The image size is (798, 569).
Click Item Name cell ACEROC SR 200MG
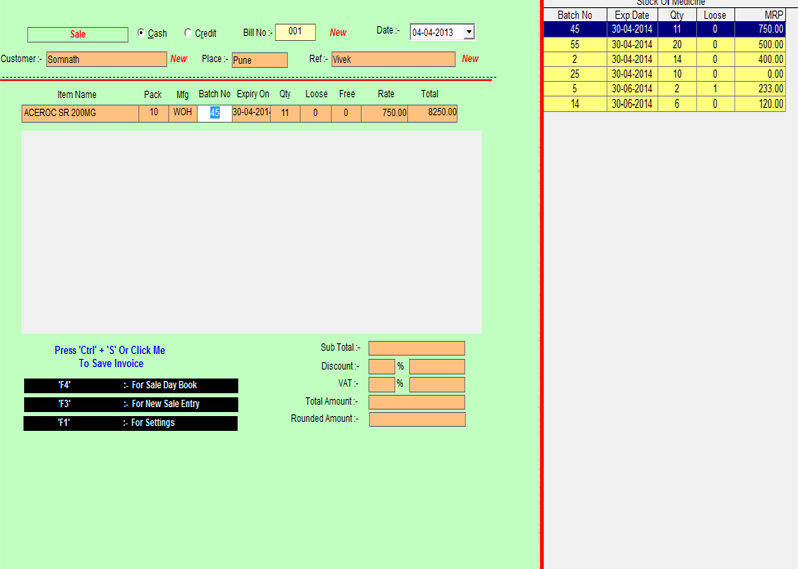tap(80, 113)
